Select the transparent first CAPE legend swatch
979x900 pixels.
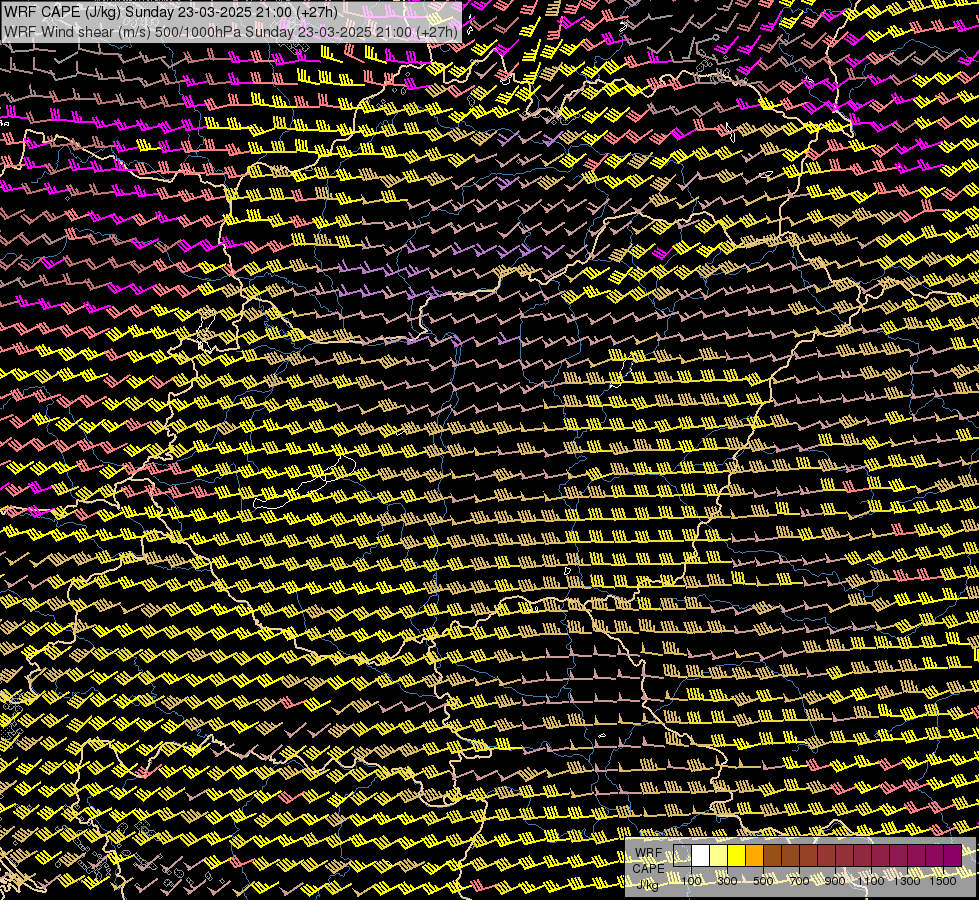[x=682, y=855]
